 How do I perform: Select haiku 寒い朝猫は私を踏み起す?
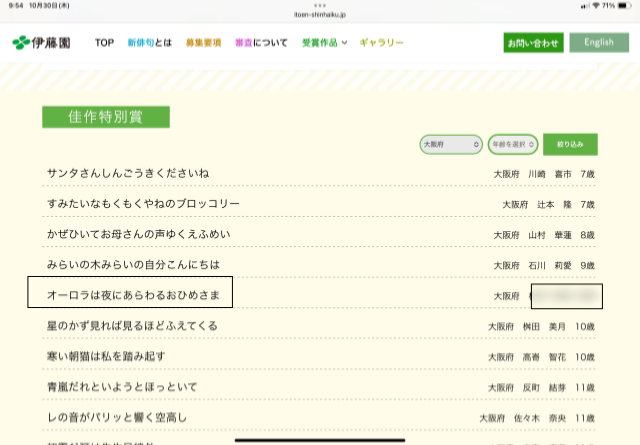[106, 356]
